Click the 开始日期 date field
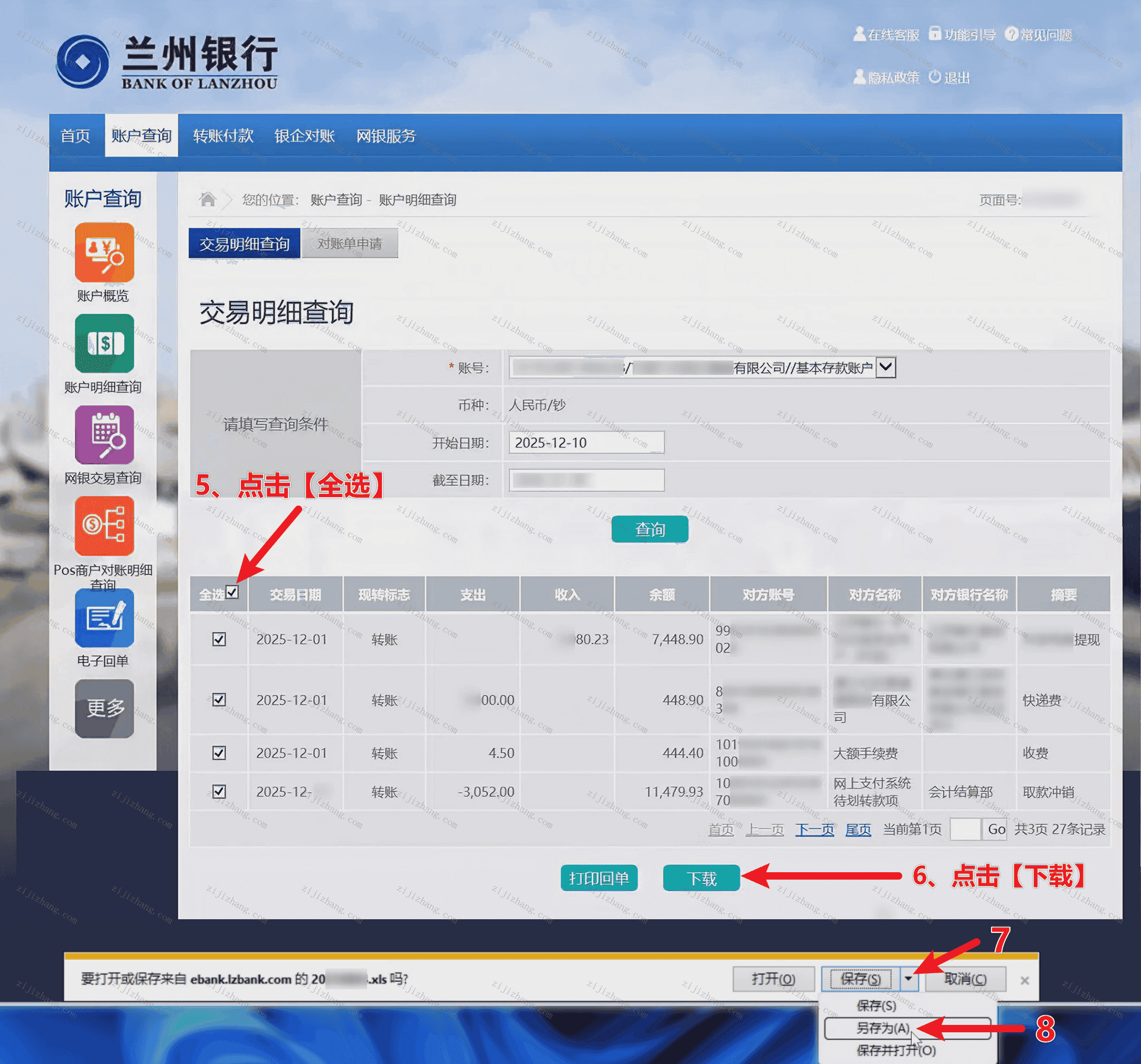 coord(585,443)
